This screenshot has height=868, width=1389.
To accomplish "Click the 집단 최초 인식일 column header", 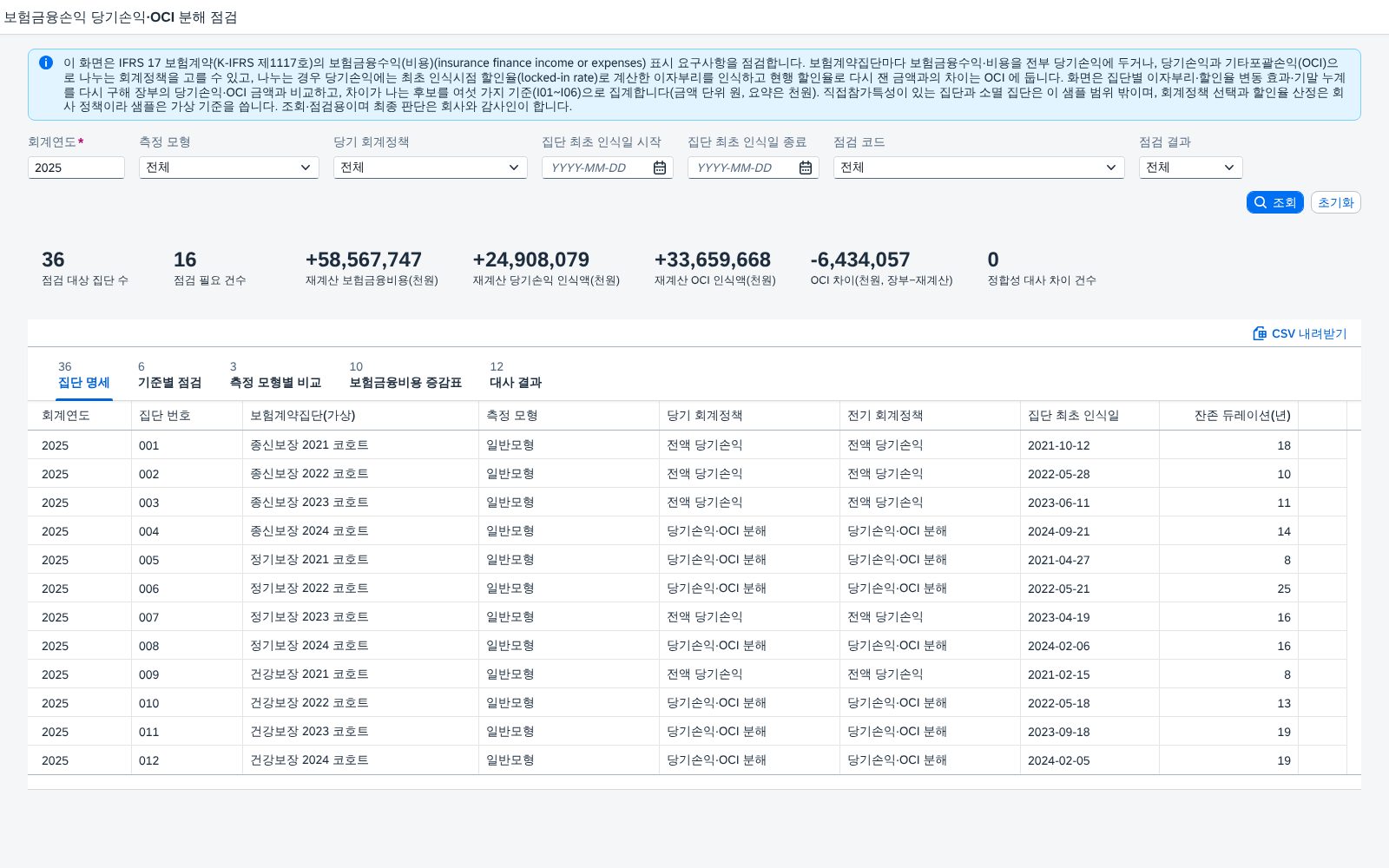I will (1090, 416).
